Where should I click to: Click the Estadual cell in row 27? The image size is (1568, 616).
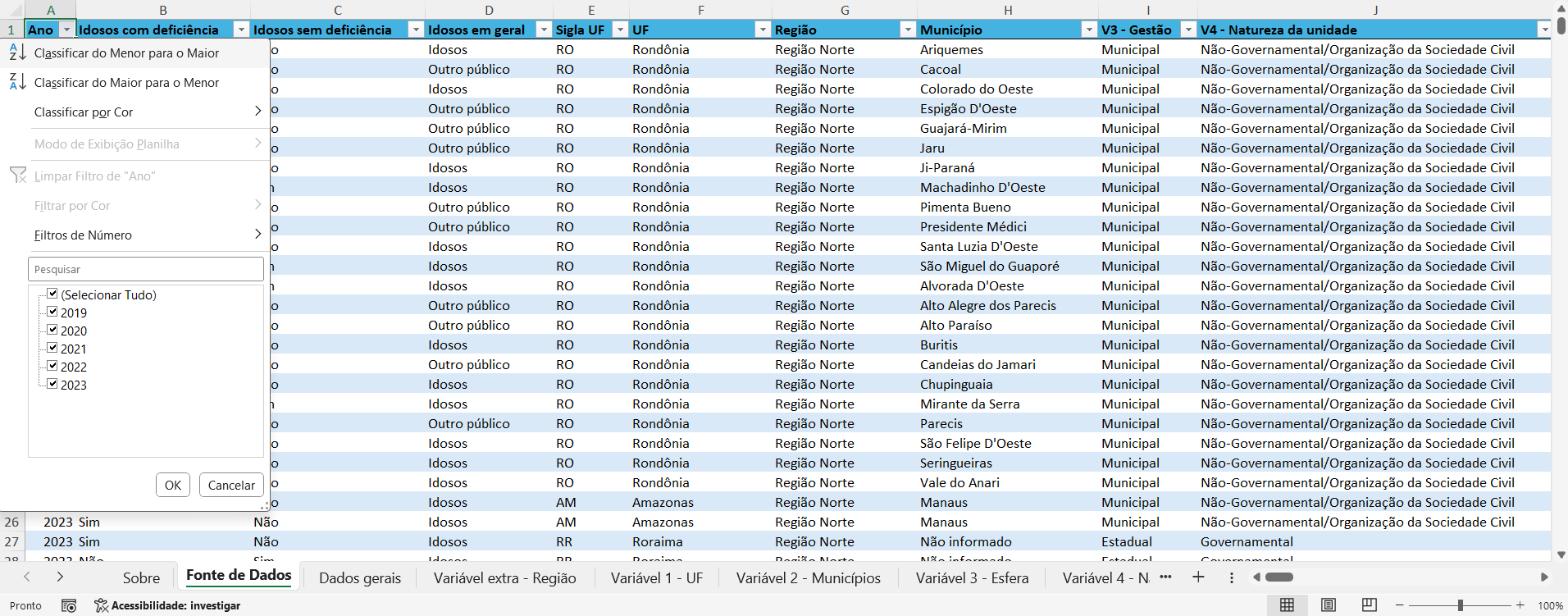(1148, 541)
